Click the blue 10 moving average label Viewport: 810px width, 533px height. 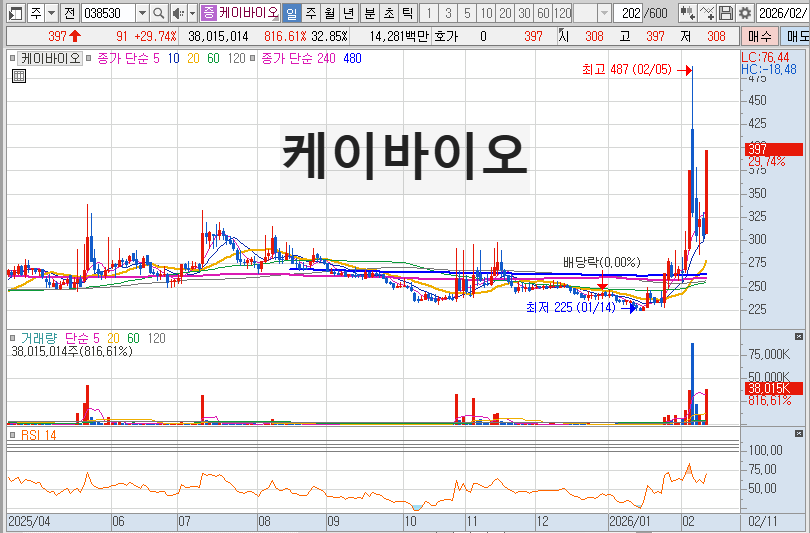point(173,58)
